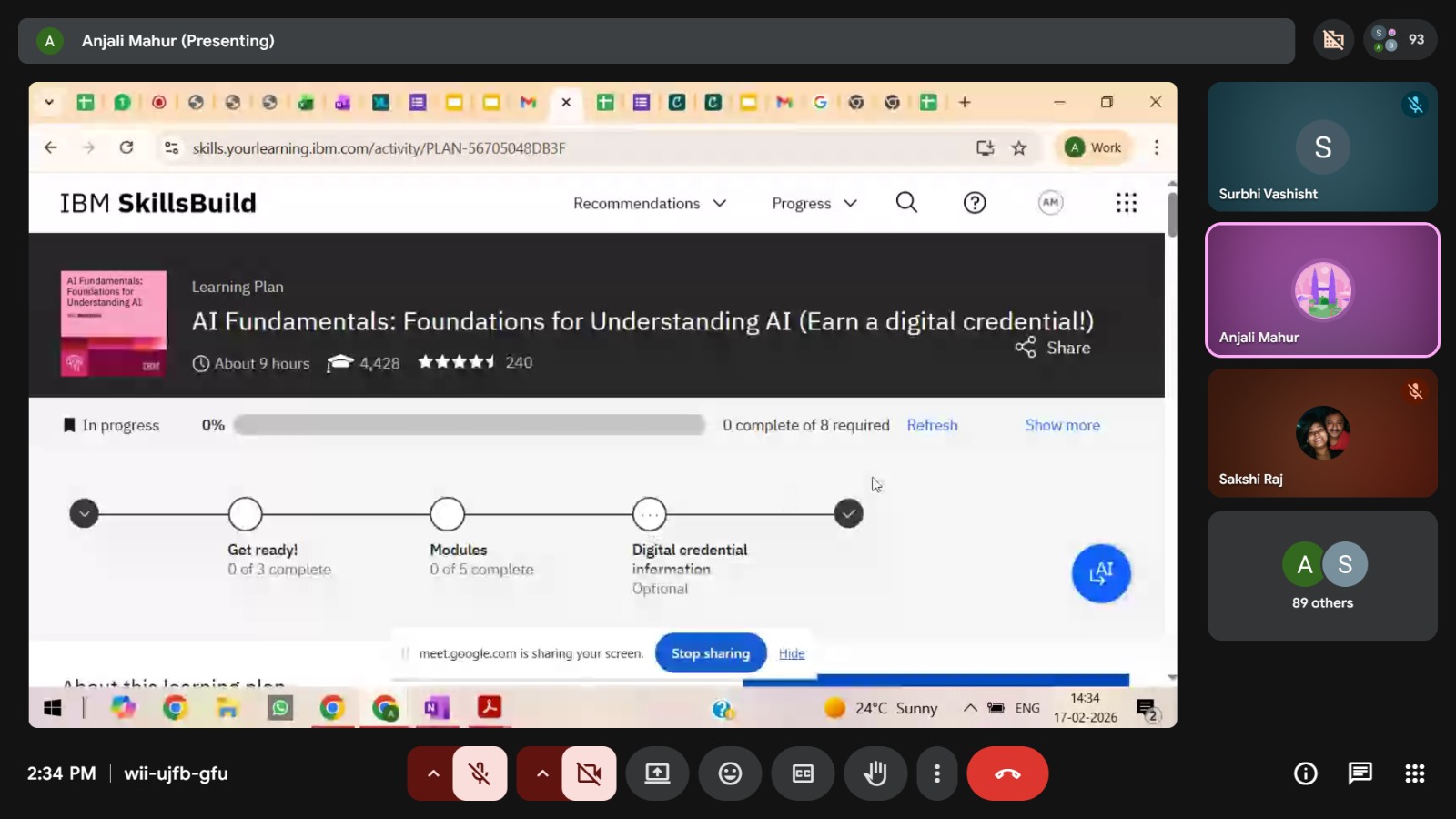Click the present screen icon
1456x819 pixels.
click(x=657, y=773)
